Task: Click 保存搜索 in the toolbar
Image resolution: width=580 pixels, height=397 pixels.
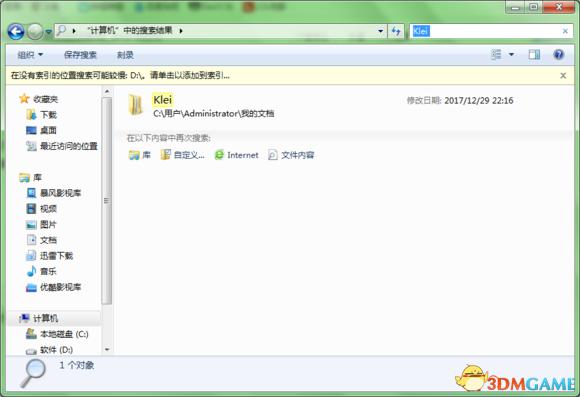Action: tap(80, 55)
